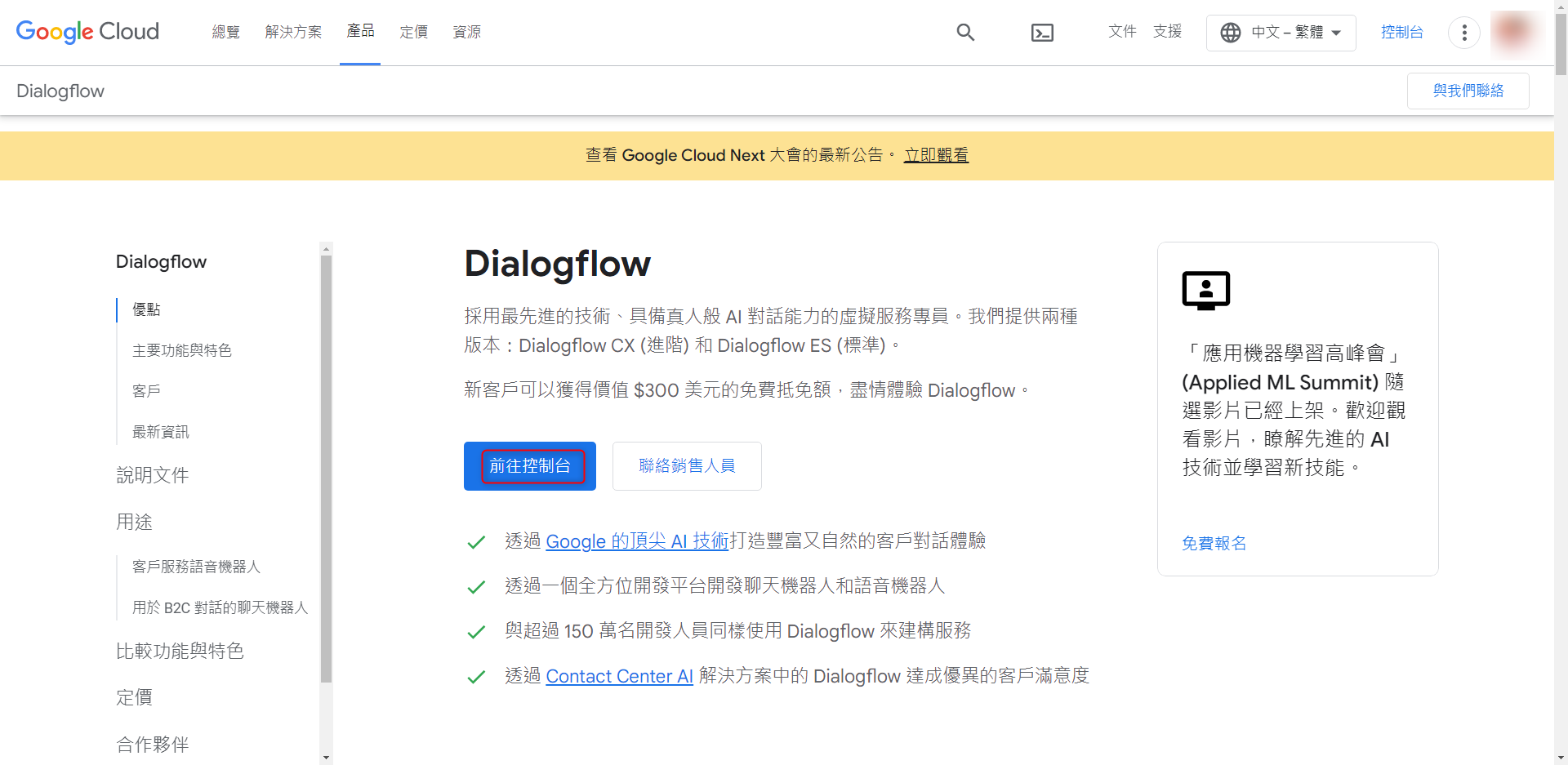Click the 免費報名 link

click(1214, 544)
